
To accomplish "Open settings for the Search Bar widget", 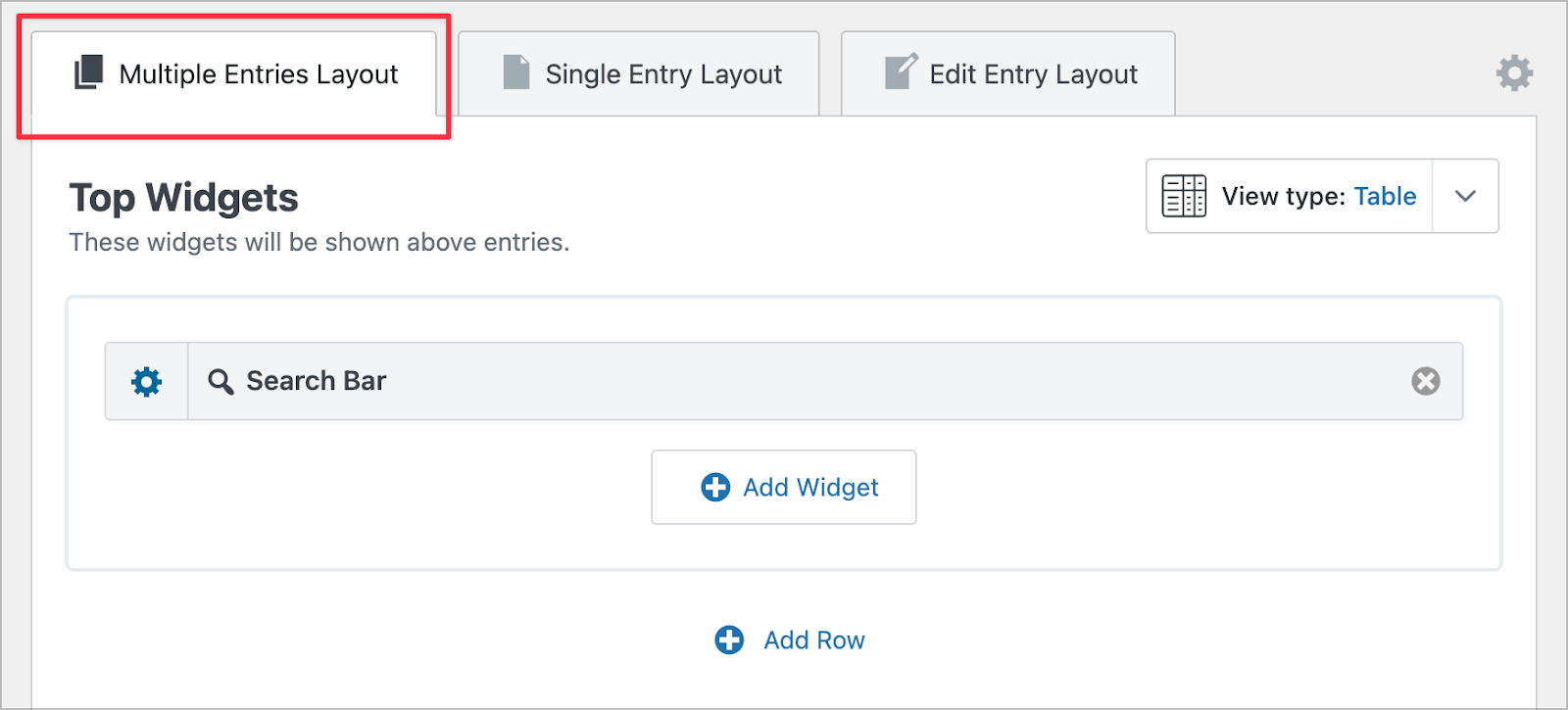I will pos(145,381).
